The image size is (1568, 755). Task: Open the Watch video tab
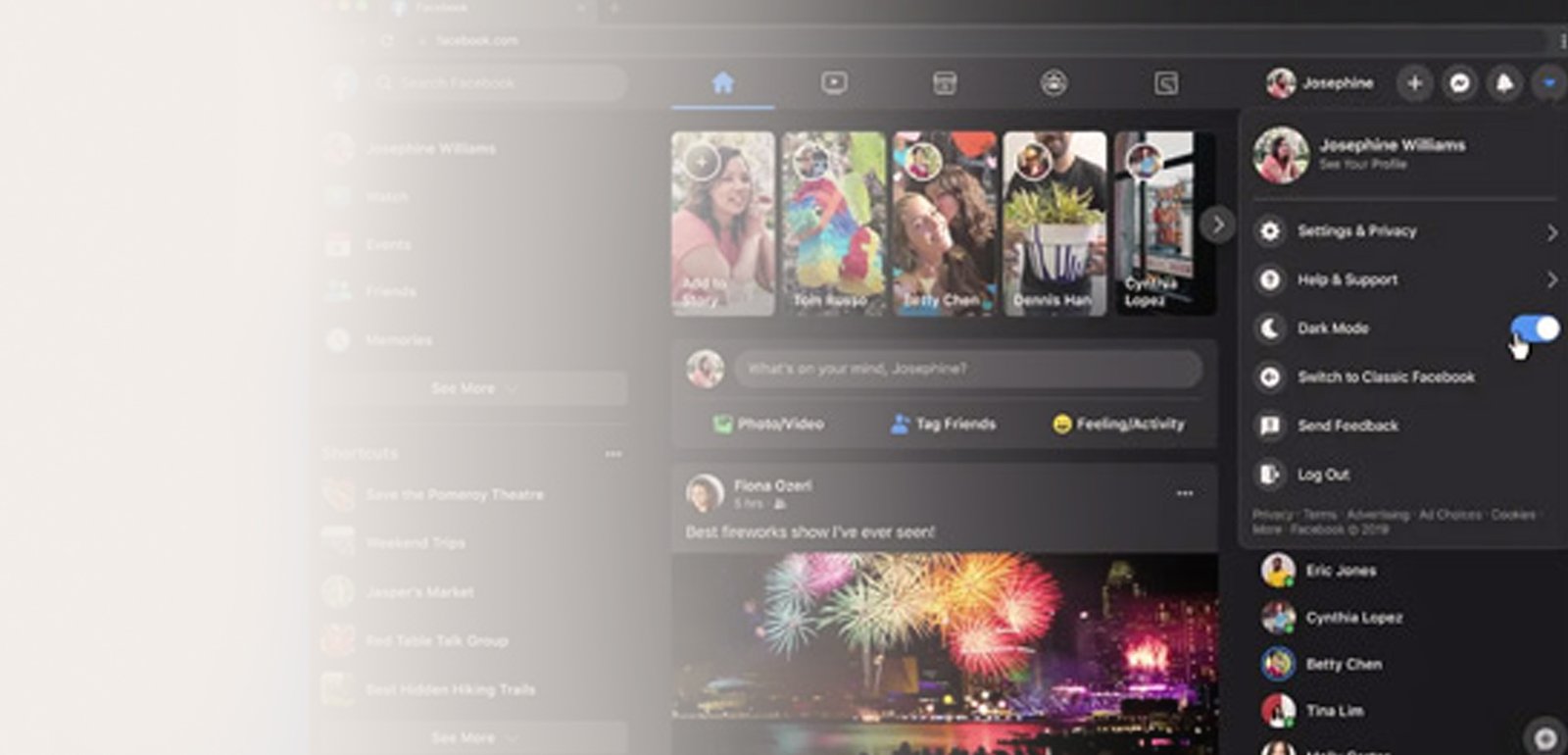(834, 83)
